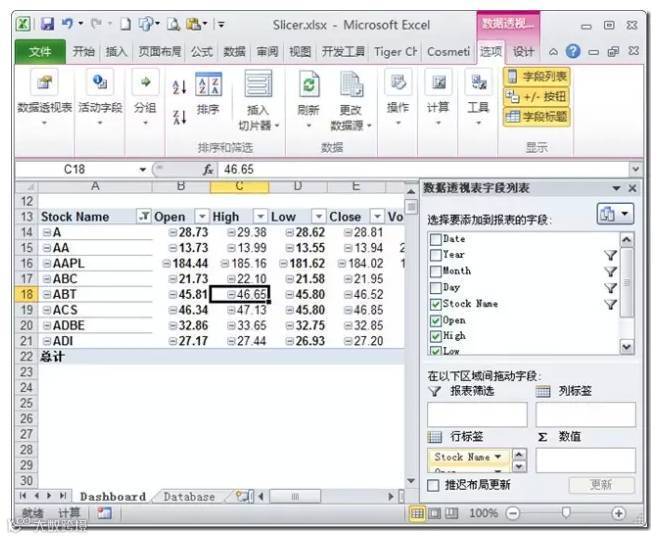Viewport: 658px width, 539px height.
Task: Click the Stock Name item in 行标签 area
Action: [x=468, y=457]
